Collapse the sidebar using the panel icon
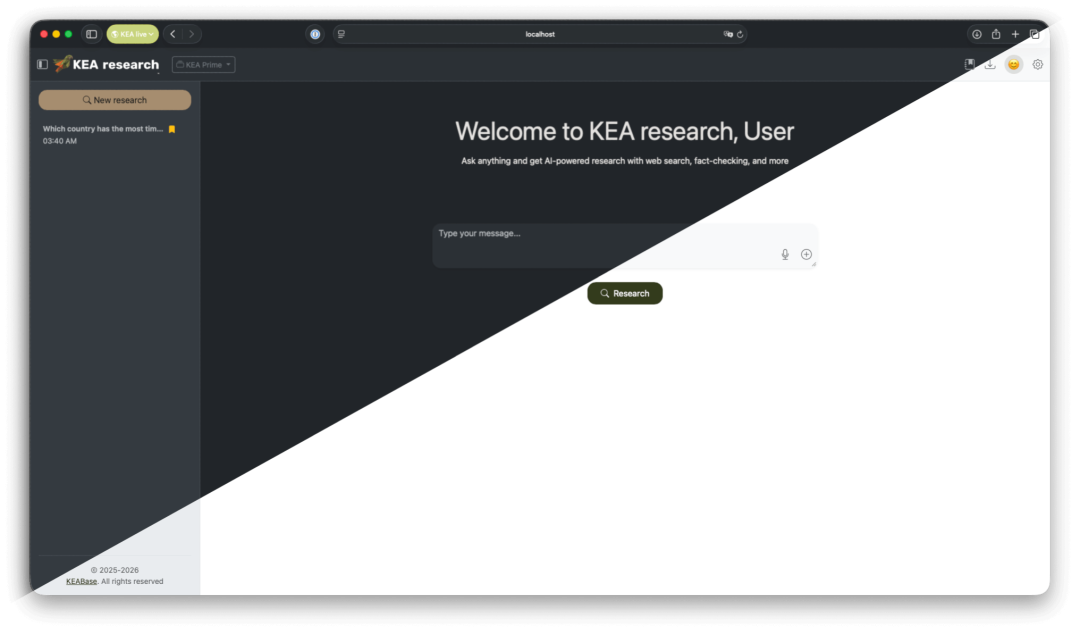1080x634 pixels. 41,63
